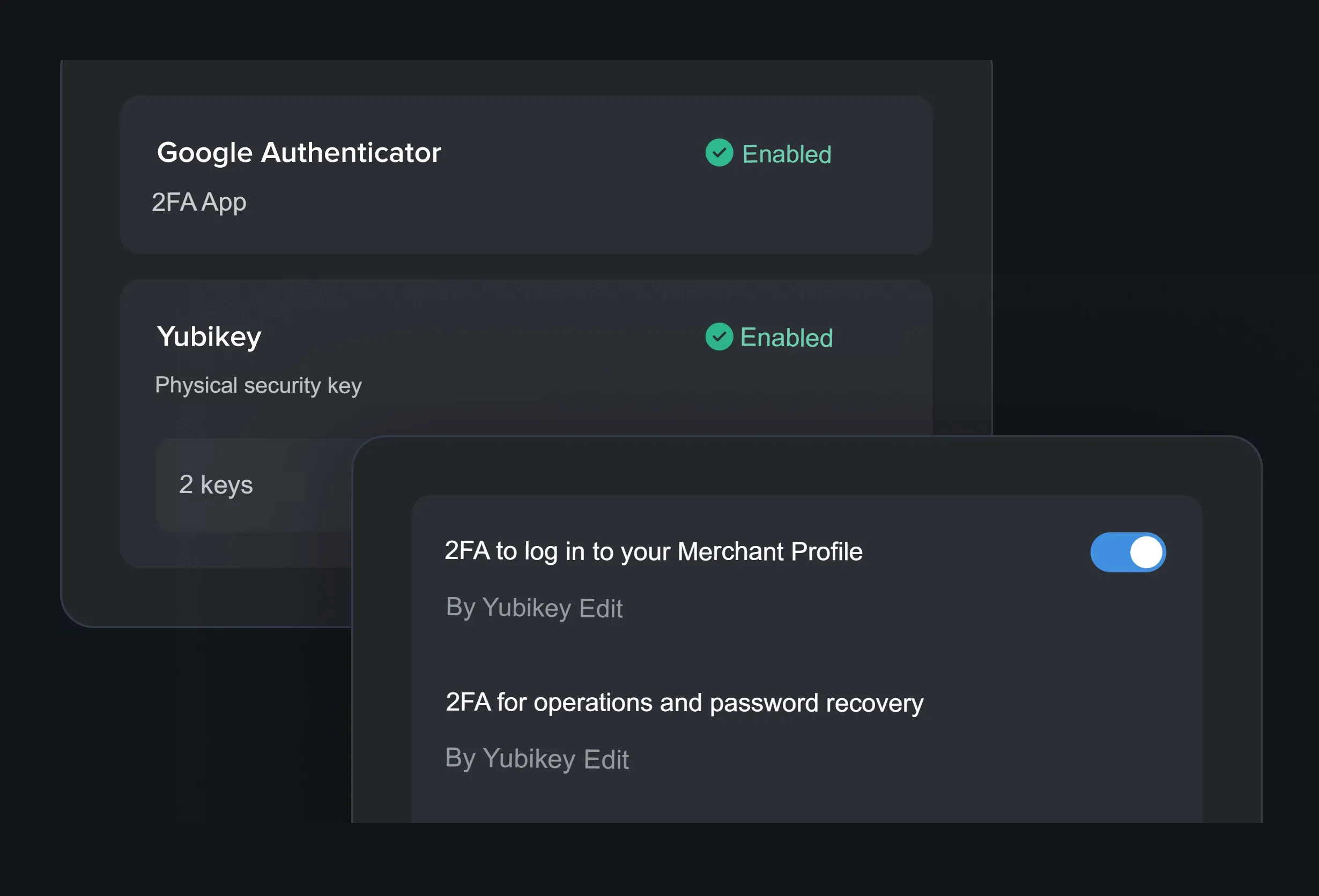Viewport: 1319px width, 896px height.
Task: Click the white knob on the 2FA login switch
Action: pyautogui.click(x=1146, y=552)
